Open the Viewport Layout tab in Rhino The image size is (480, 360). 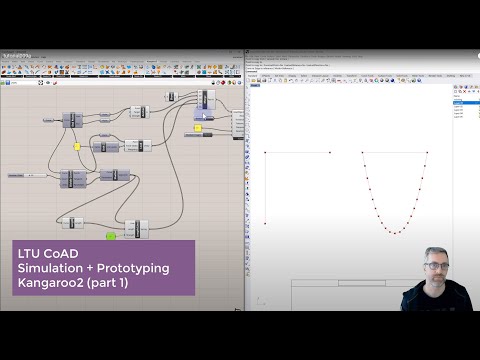(320, 76)
